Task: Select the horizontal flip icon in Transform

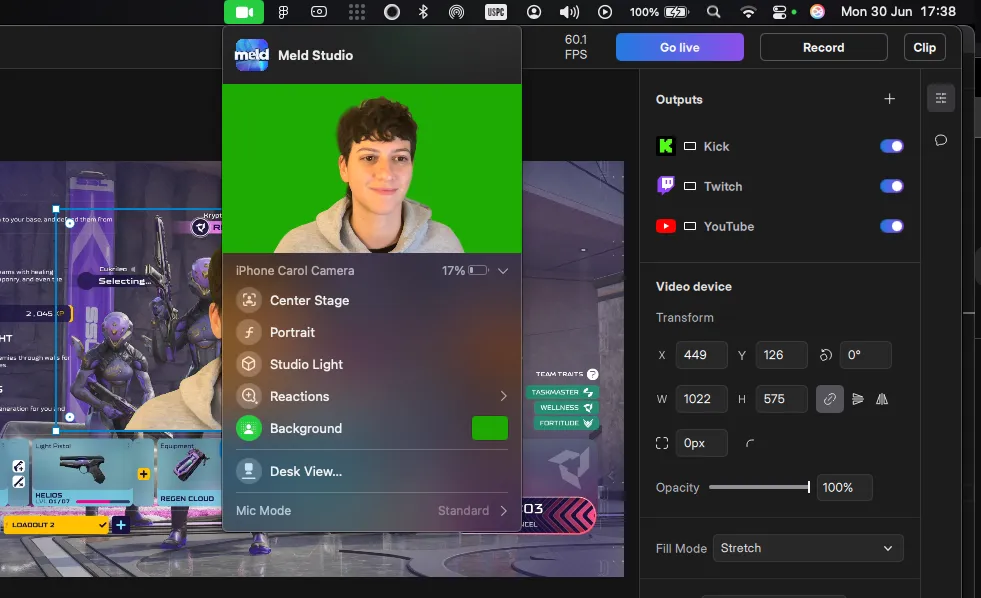Action: 881,399
